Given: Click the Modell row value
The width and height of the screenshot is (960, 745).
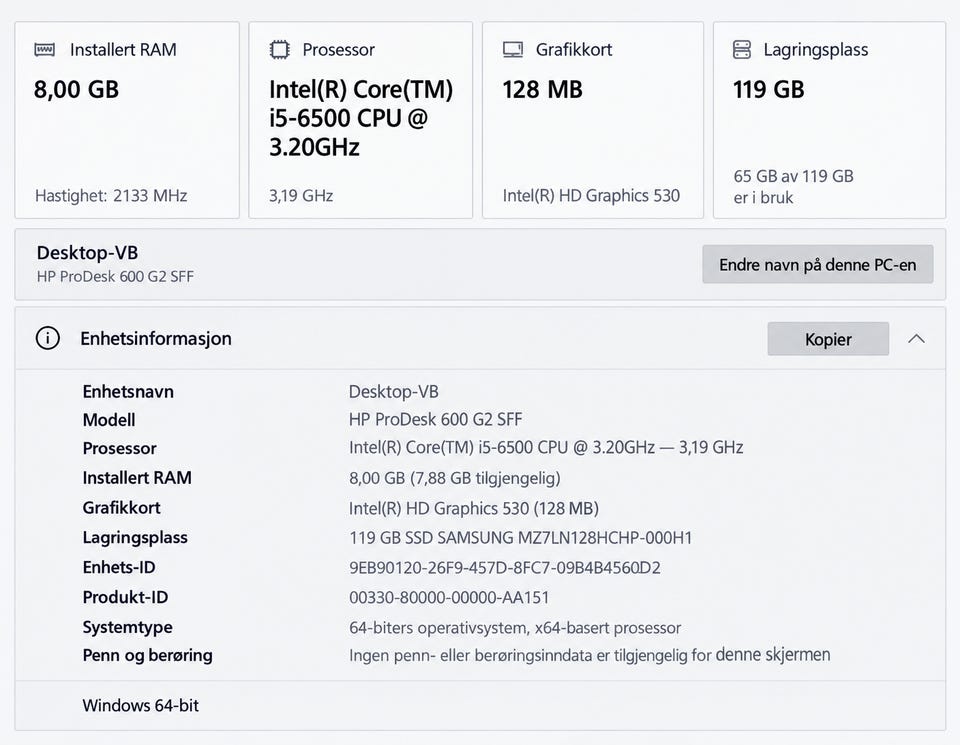Looking at the screenshot, I should 435,420.
